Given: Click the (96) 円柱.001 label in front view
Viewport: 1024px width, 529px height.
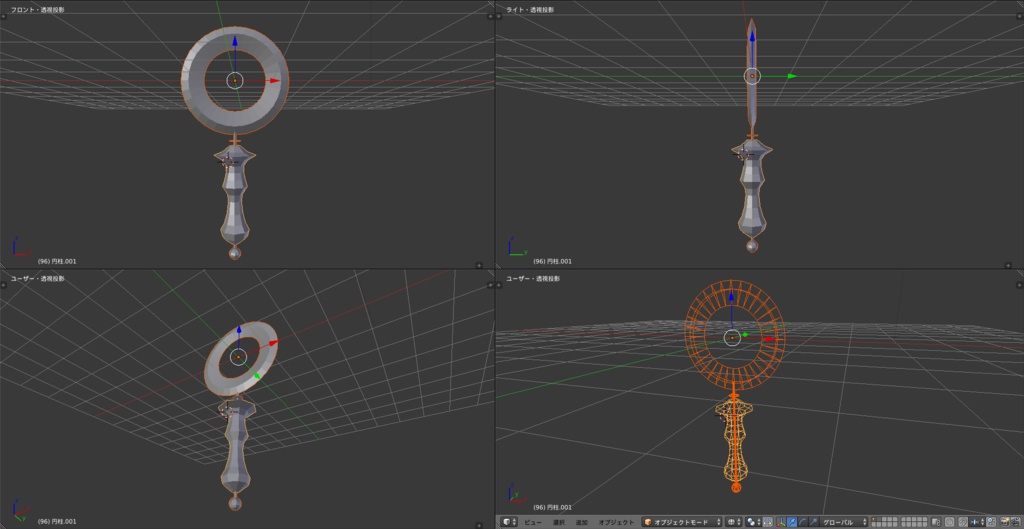Looking at the screenshot, I should click(57, 261).
